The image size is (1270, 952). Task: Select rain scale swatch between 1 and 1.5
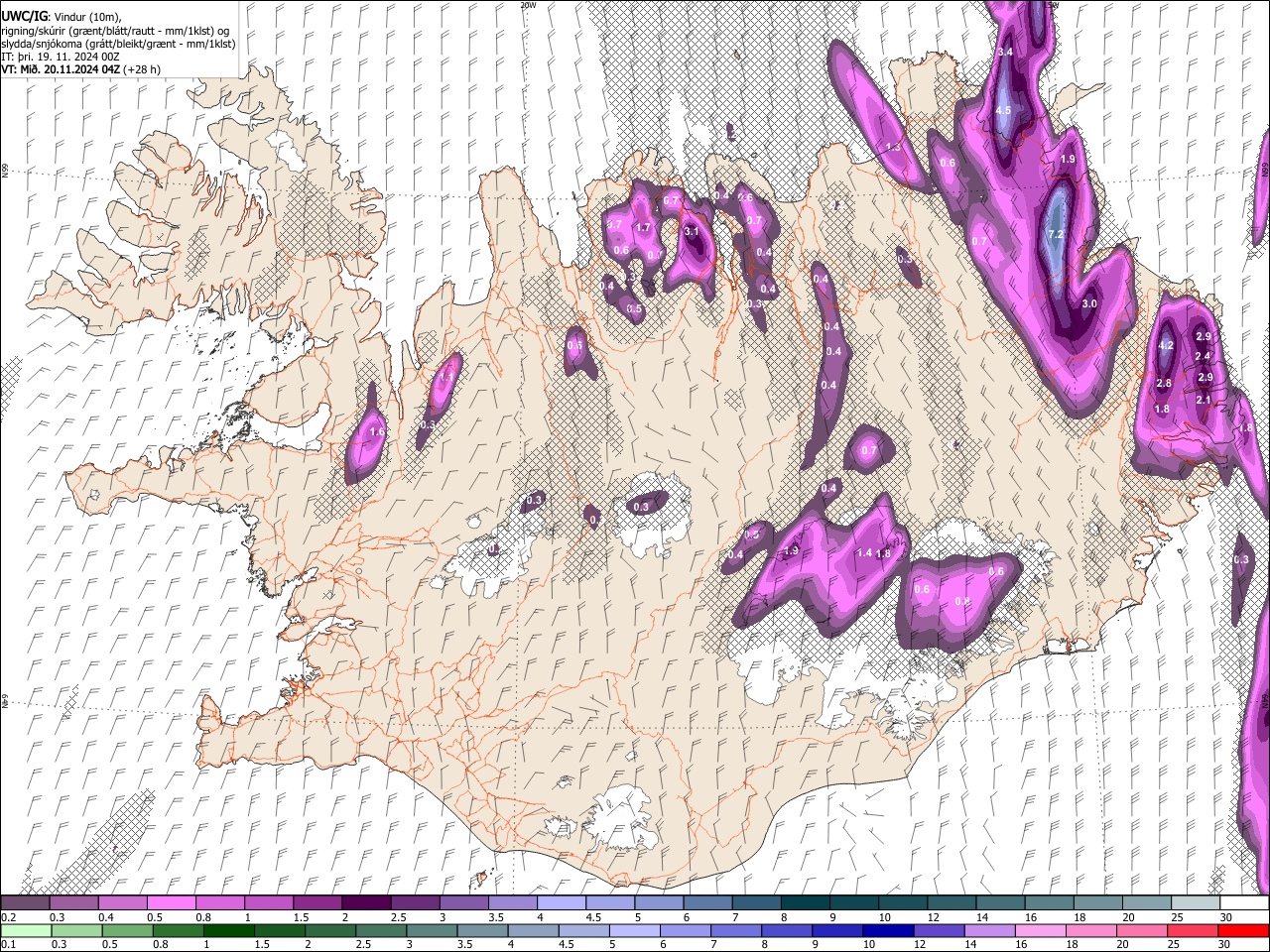[x=228, y=930]
